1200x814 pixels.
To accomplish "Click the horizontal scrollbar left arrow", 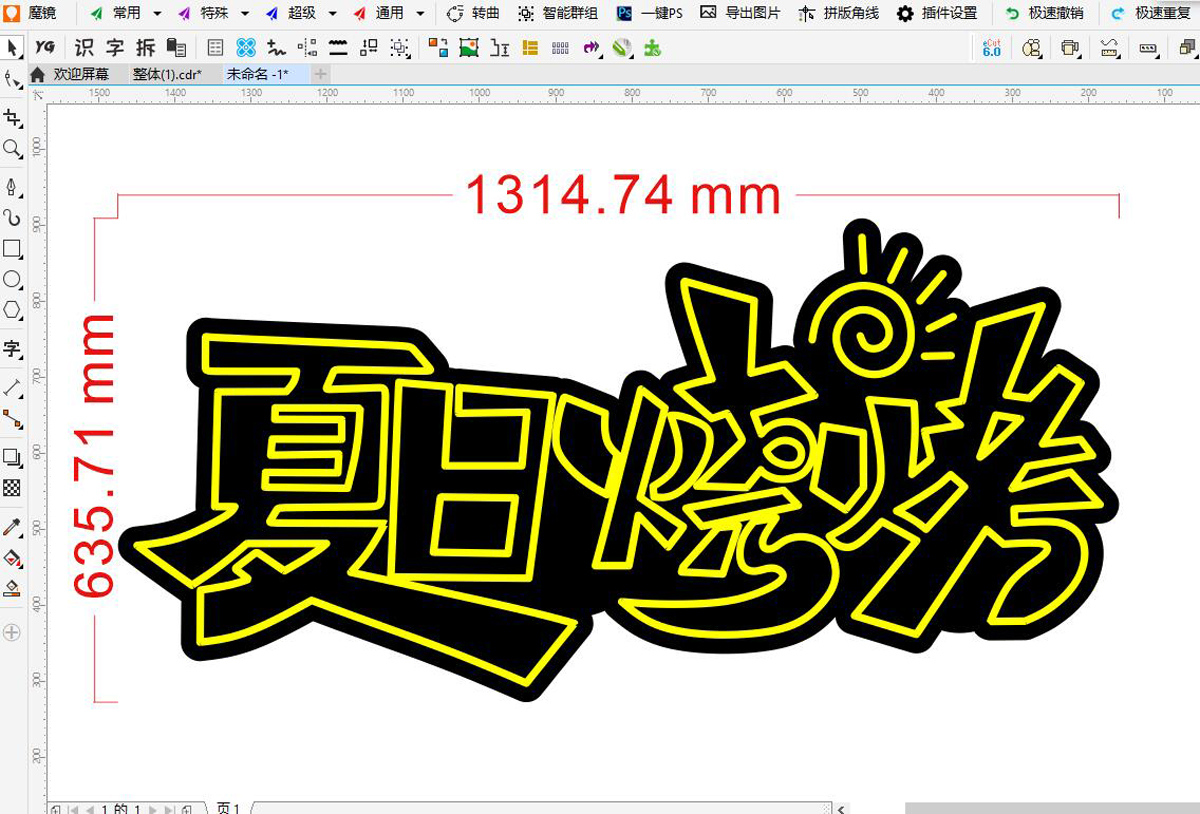I will click(x=842, y=808).
